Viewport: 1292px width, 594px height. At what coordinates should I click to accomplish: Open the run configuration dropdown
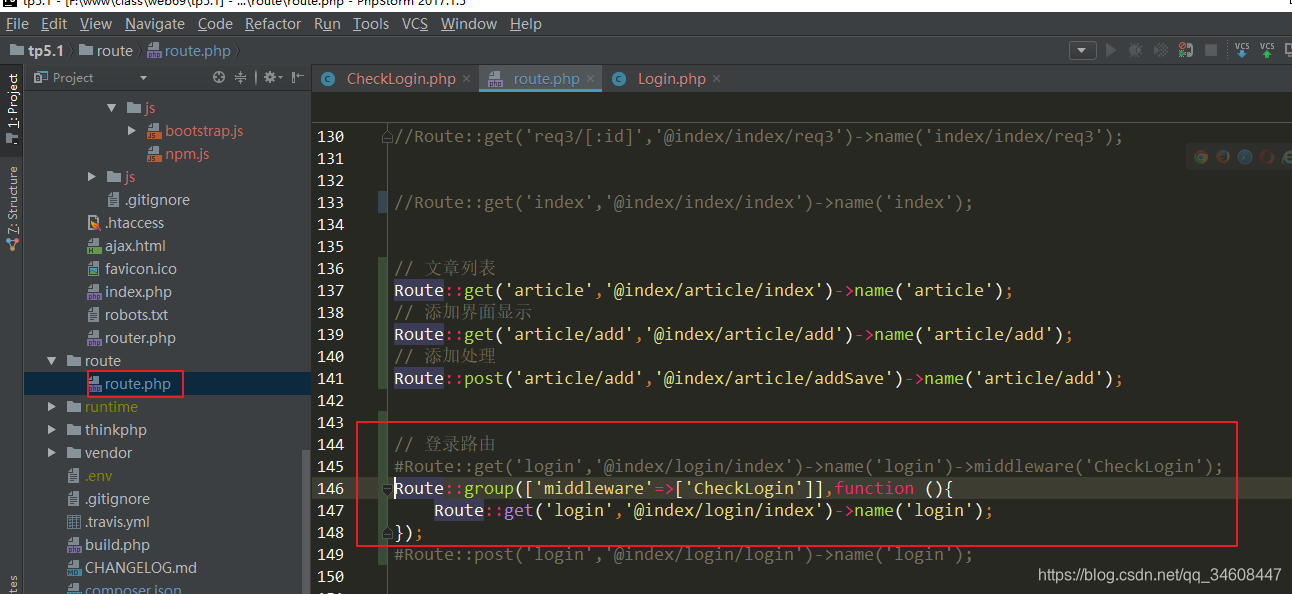click(x=1083, y=50)
